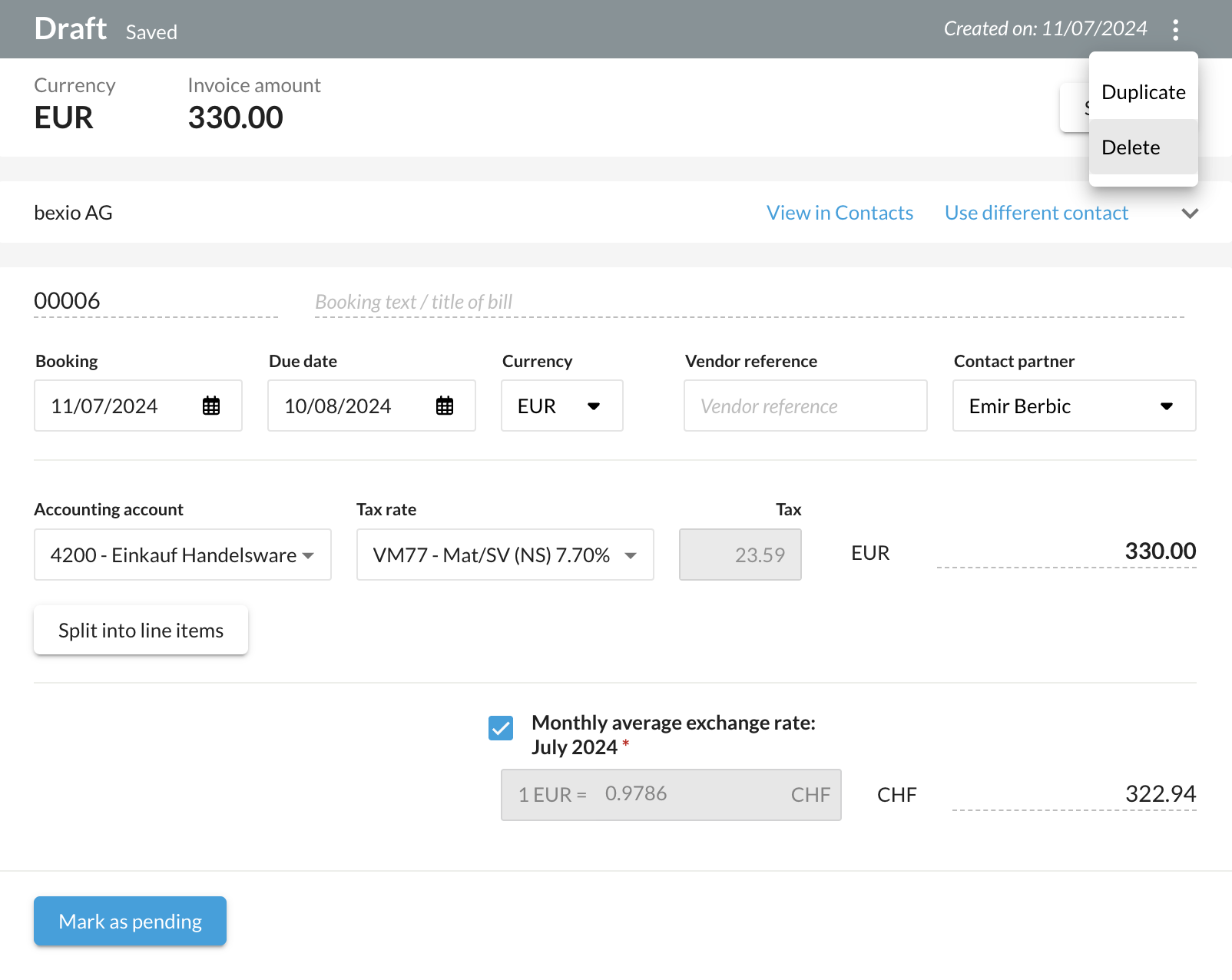Screen dimensions: 1232x980
Task: Open the Due date calendar icon
Action: click(445, 406)
